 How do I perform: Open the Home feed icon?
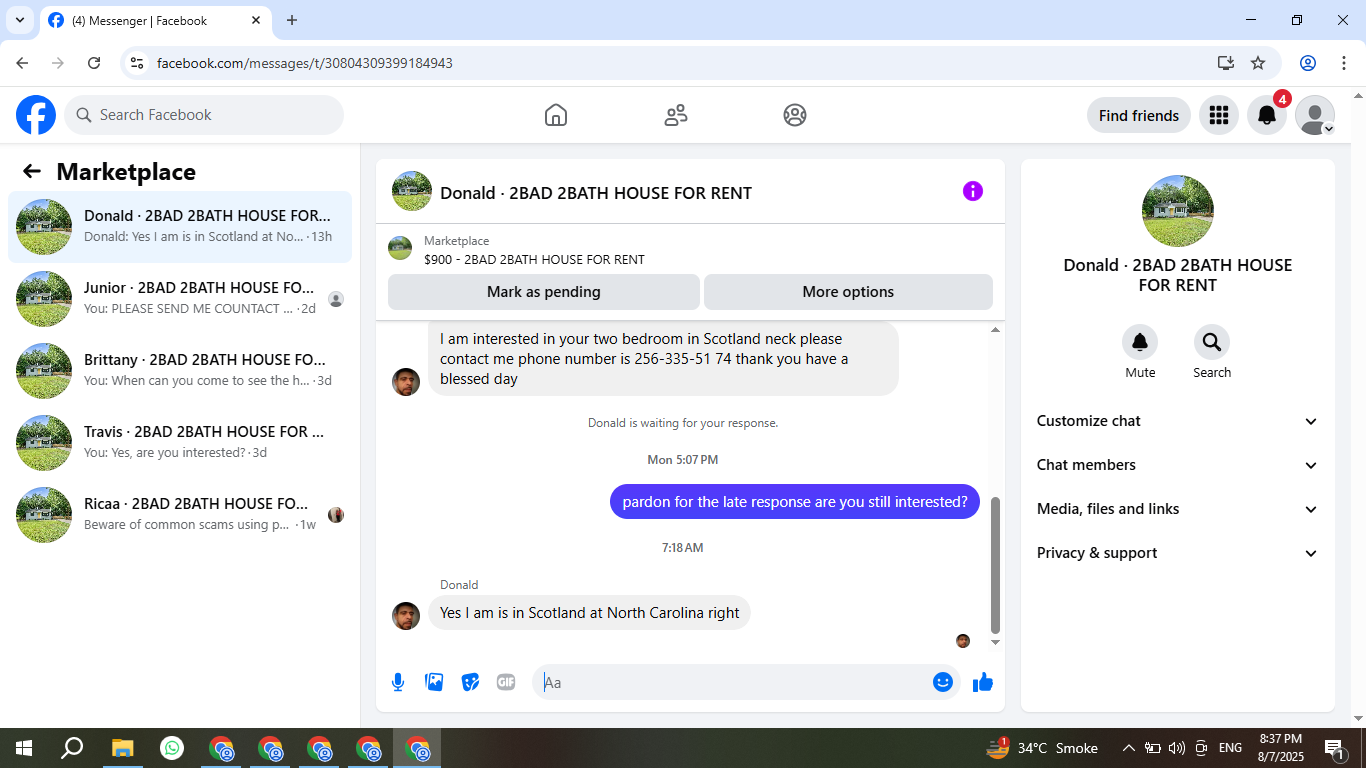pyautogui.click(x=556, y=115)
